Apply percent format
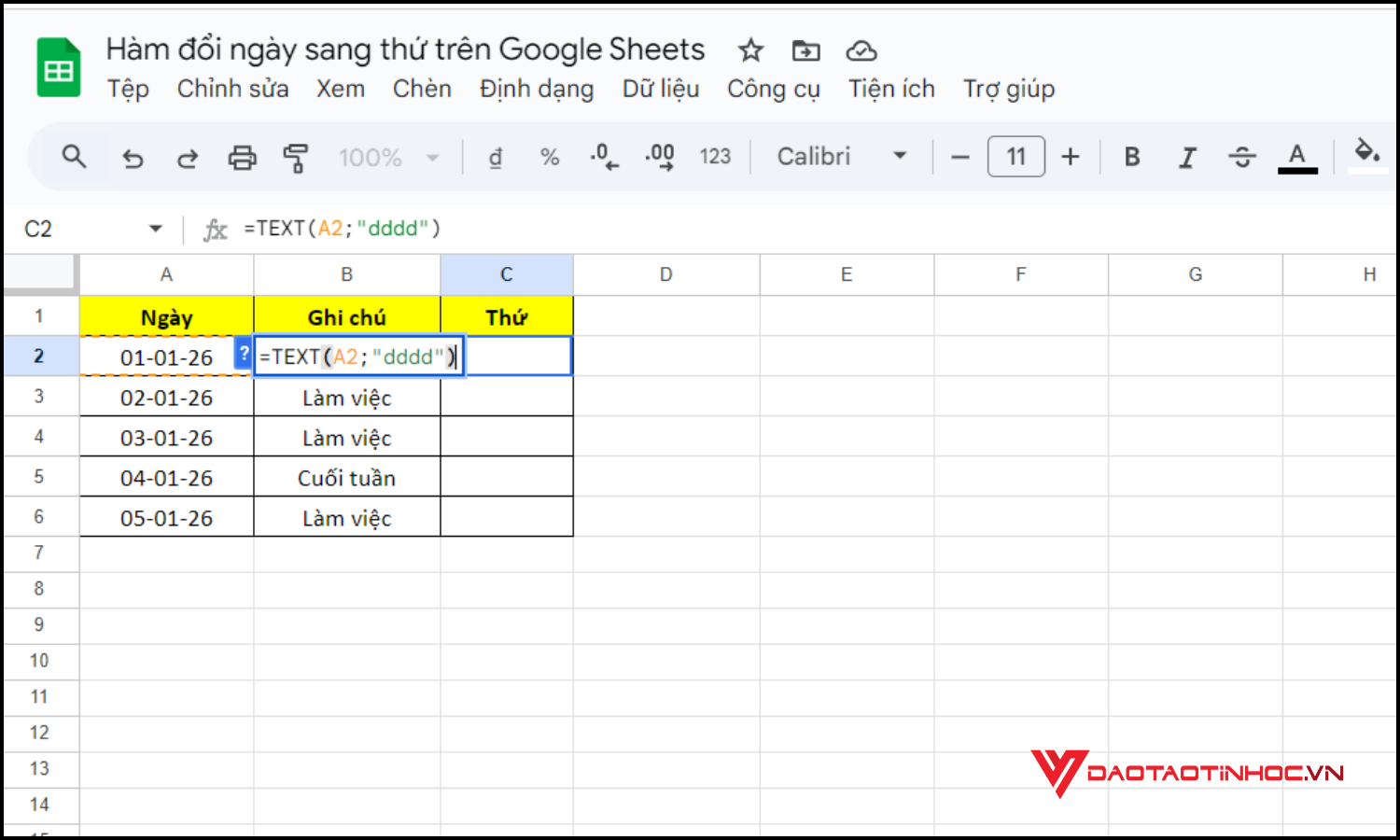Screen dimensions: 1400x840 pos(549,156)
